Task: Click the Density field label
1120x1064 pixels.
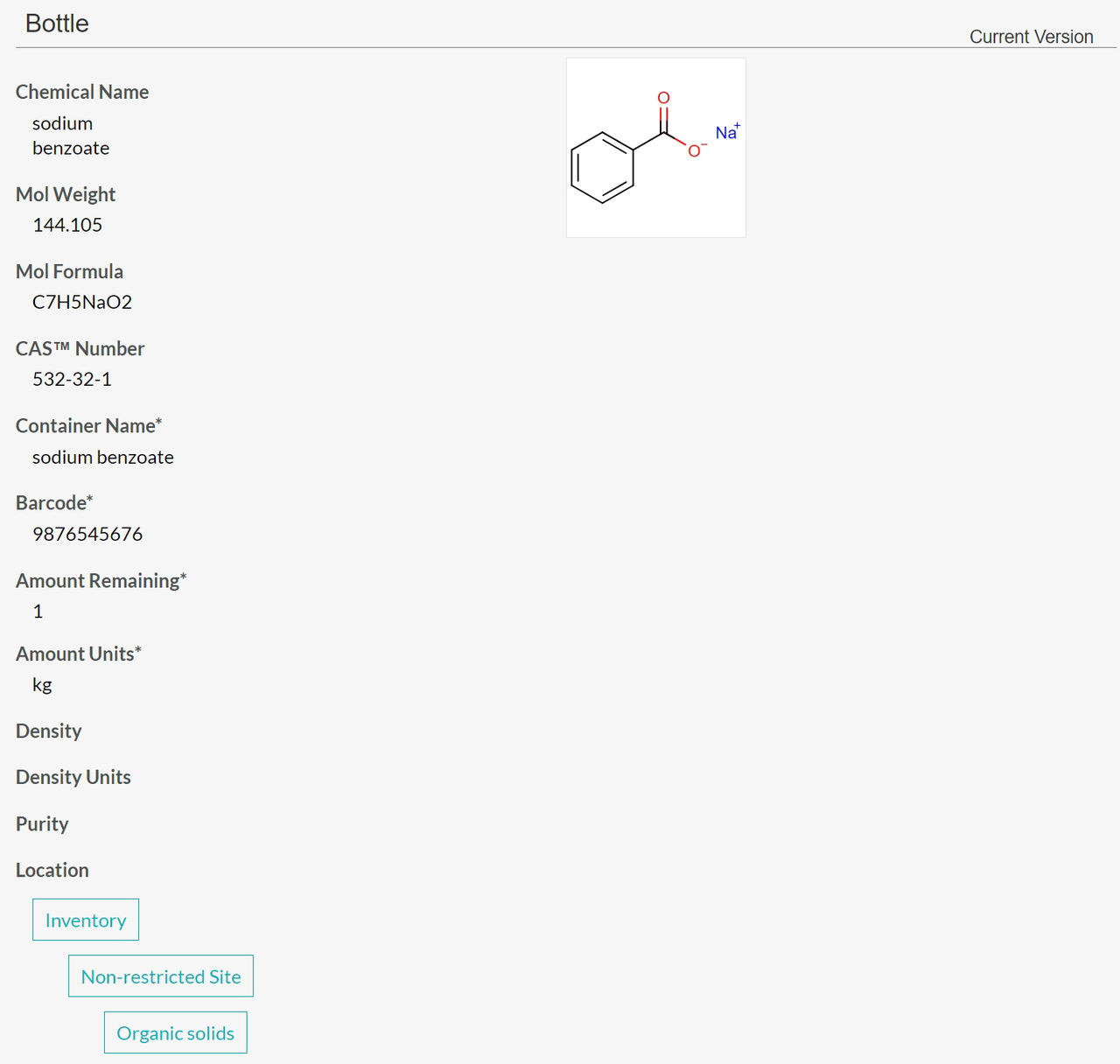Action: click(49, 731)
